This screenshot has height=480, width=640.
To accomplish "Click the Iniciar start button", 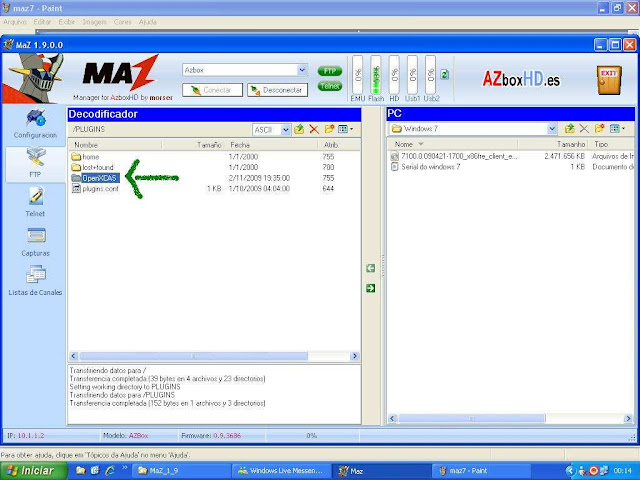I will [33, 471].
